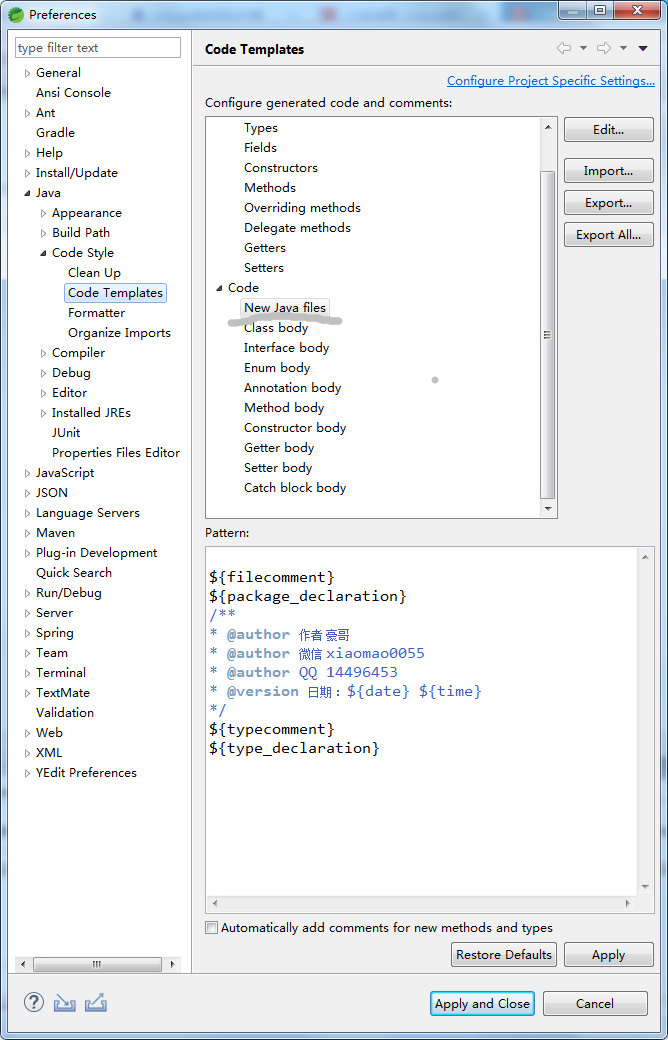The height and width of the screenshot is (1040, 668).
Task: Click the export preferences icon
Action: click(x=96, y=1002)
